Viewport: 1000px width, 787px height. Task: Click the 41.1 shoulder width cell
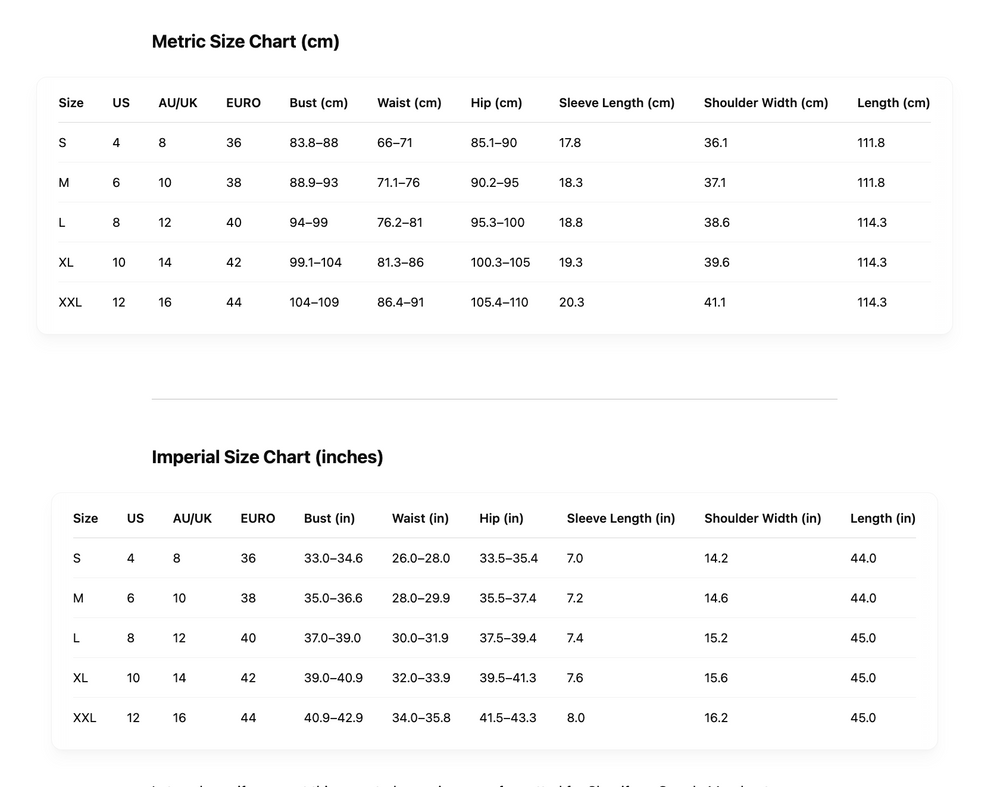tap(715, 303)
